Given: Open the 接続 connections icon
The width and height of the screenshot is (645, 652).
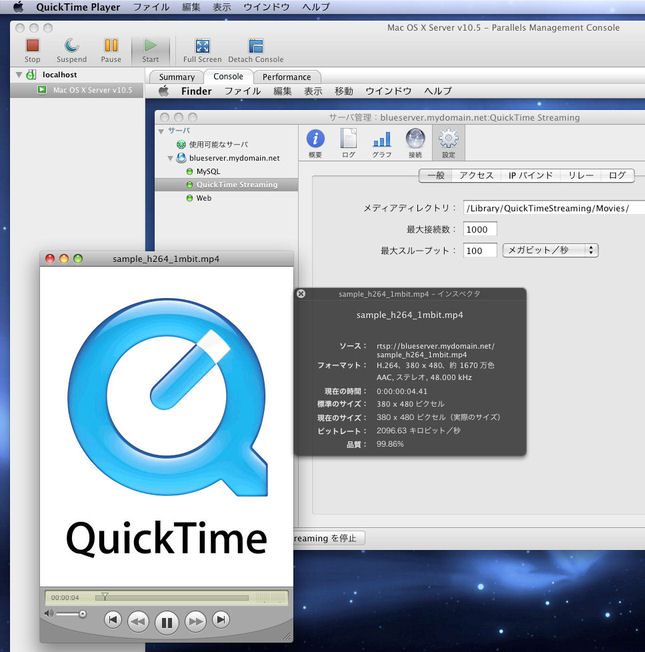Looking at the screenshot, I should (x=415, y=143).
